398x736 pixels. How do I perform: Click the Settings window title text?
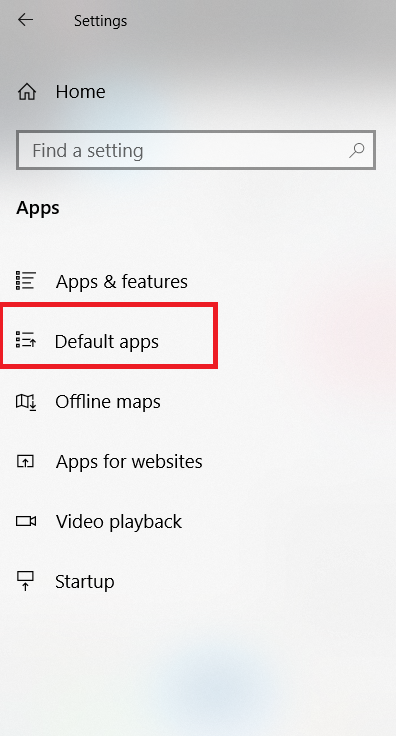tap(100, 21)
